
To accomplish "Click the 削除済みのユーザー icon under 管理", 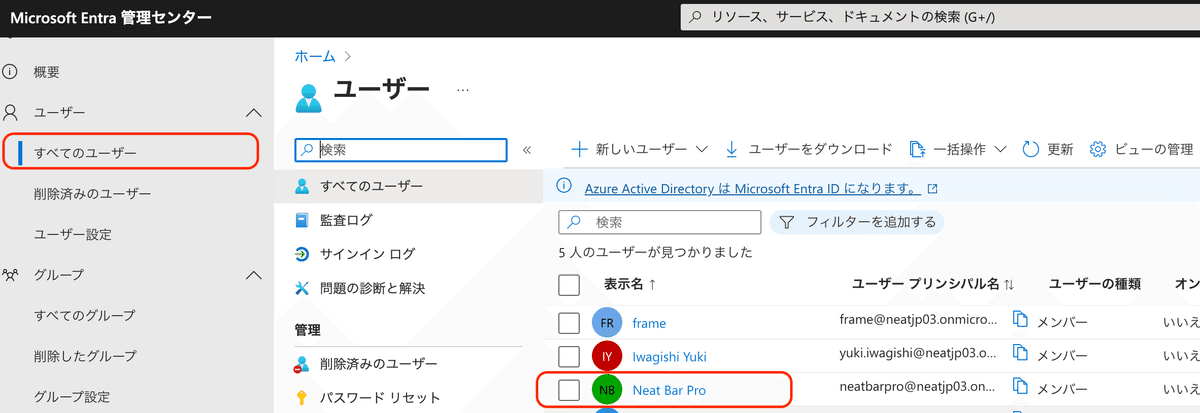I will (x=303, y=364).
